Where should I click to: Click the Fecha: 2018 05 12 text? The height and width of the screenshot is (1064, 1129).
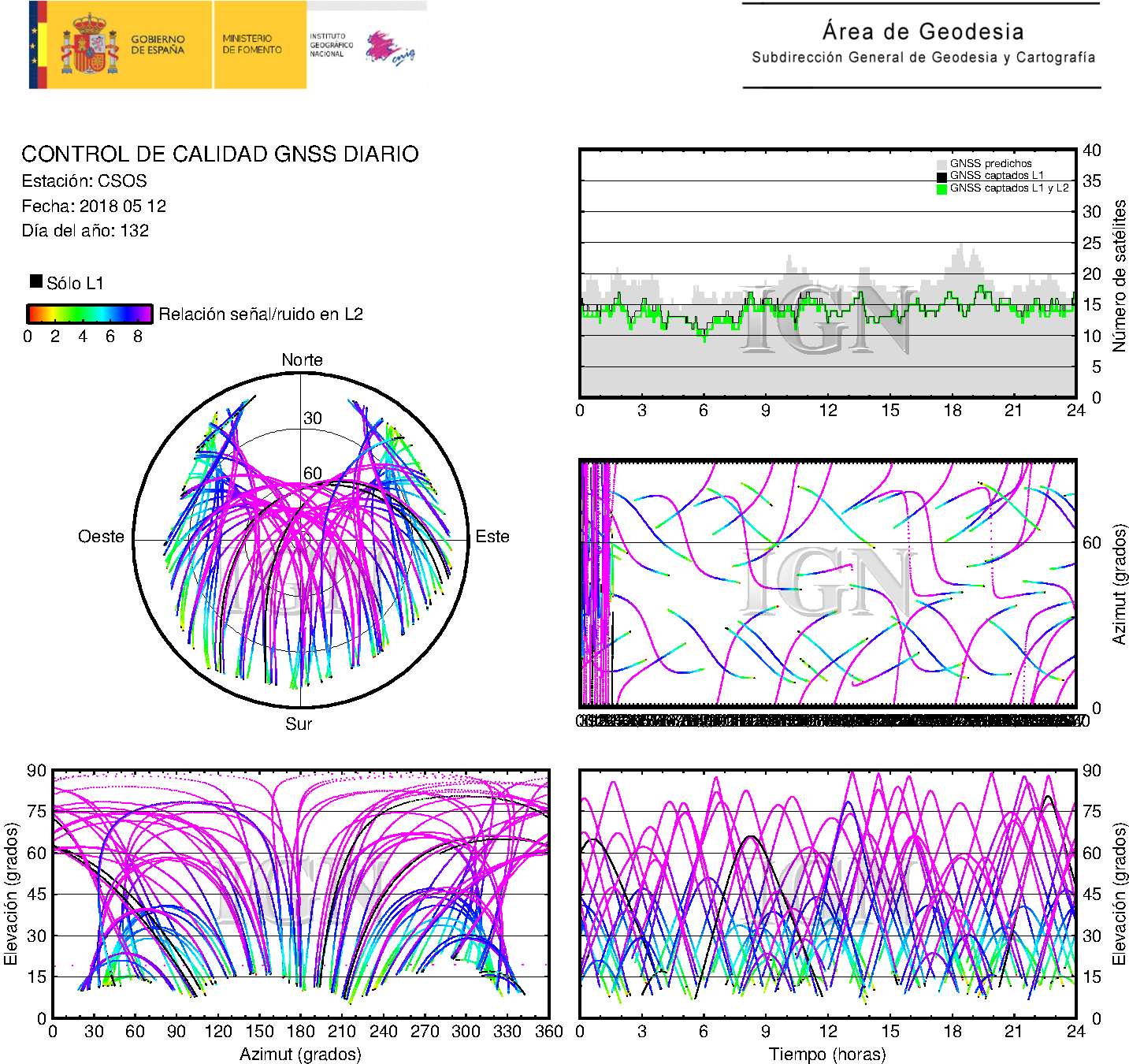[94, 206]
